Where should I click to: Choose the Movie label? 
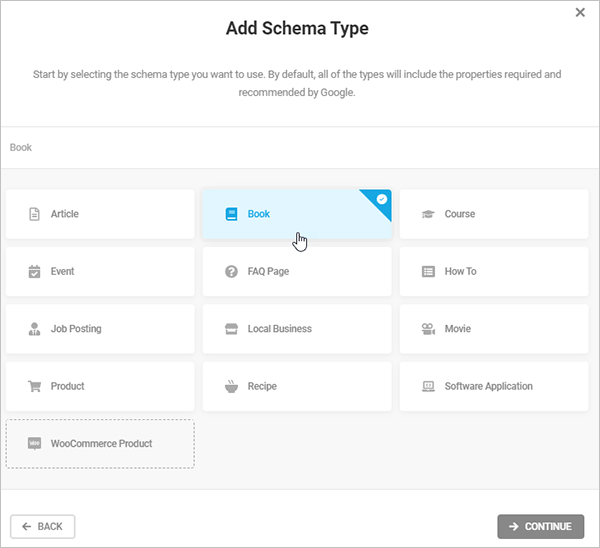458,329
